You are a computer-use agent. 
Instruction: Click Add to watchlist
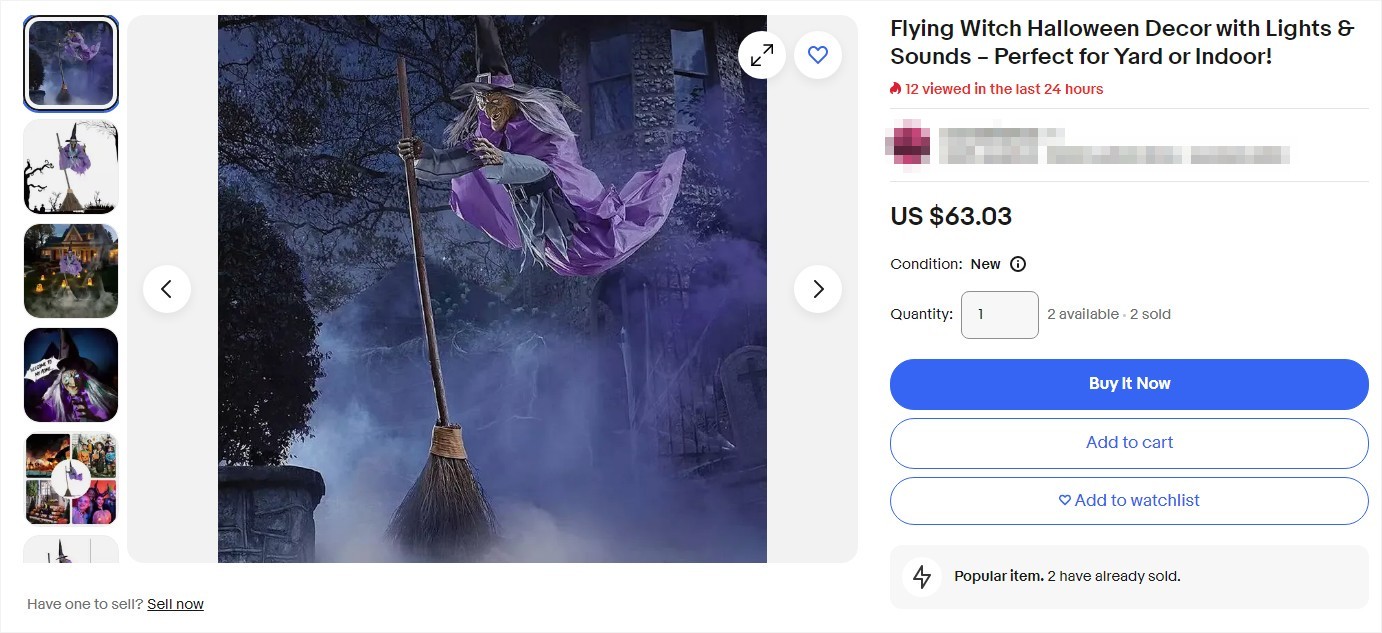(x=1129, y=500)
